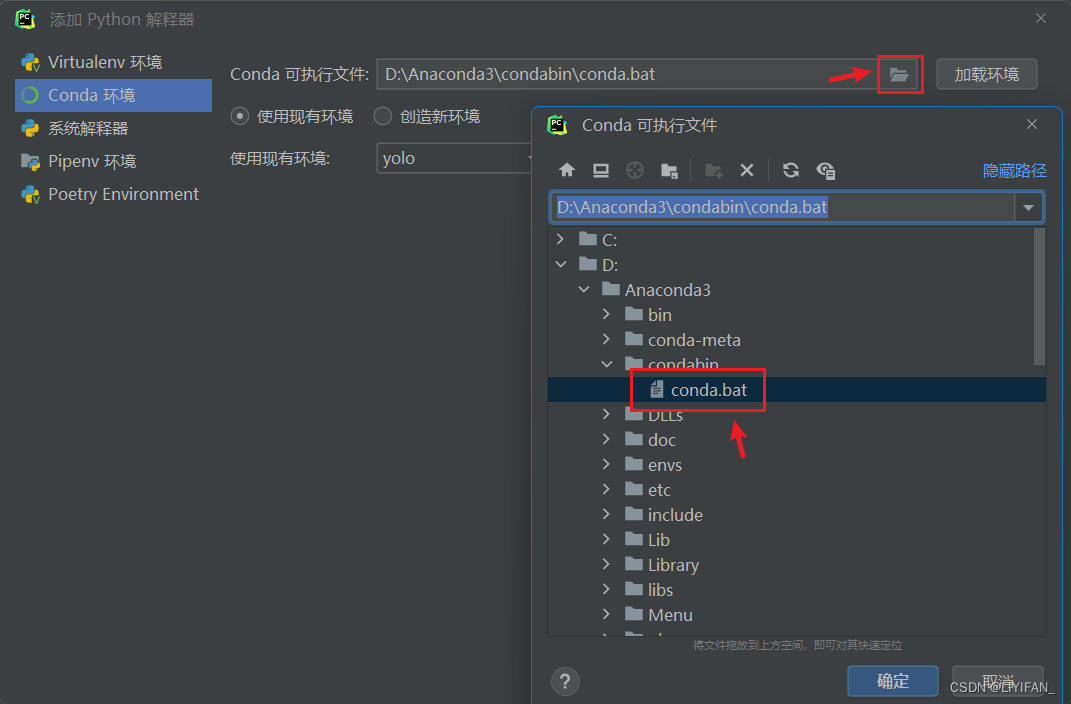
Task: Expand the bin folder
Action: 607,314
